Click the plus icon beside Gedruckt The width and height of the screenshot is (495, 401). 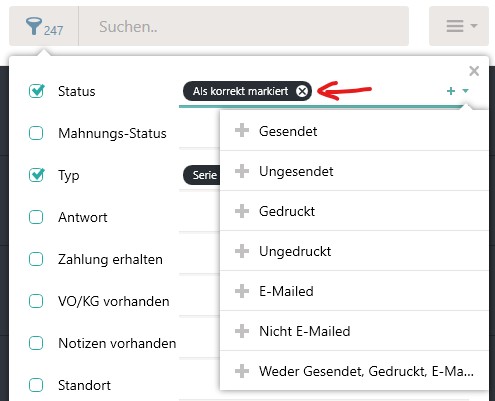click(242, 211)
